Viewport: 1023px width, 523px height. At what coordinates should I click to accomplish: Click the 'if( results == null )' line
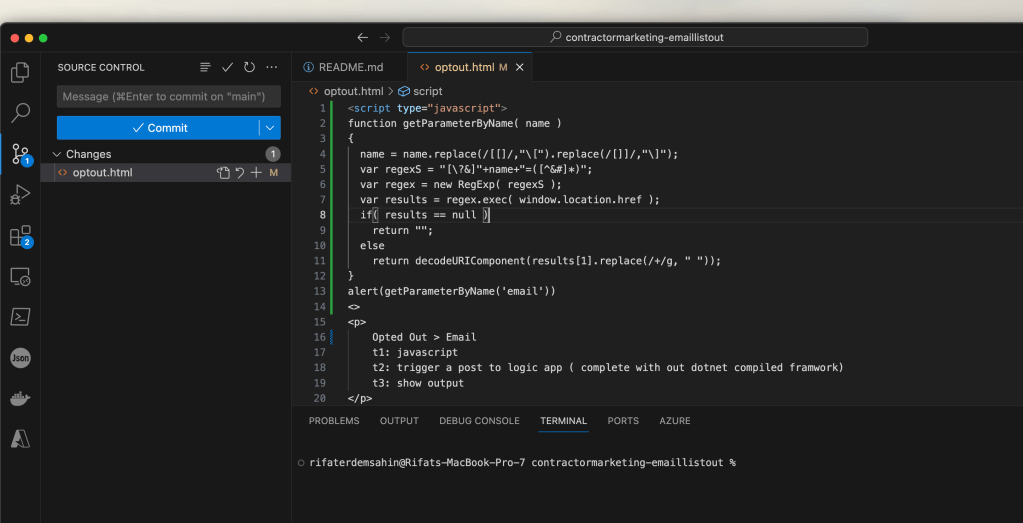tap(424, 215)
